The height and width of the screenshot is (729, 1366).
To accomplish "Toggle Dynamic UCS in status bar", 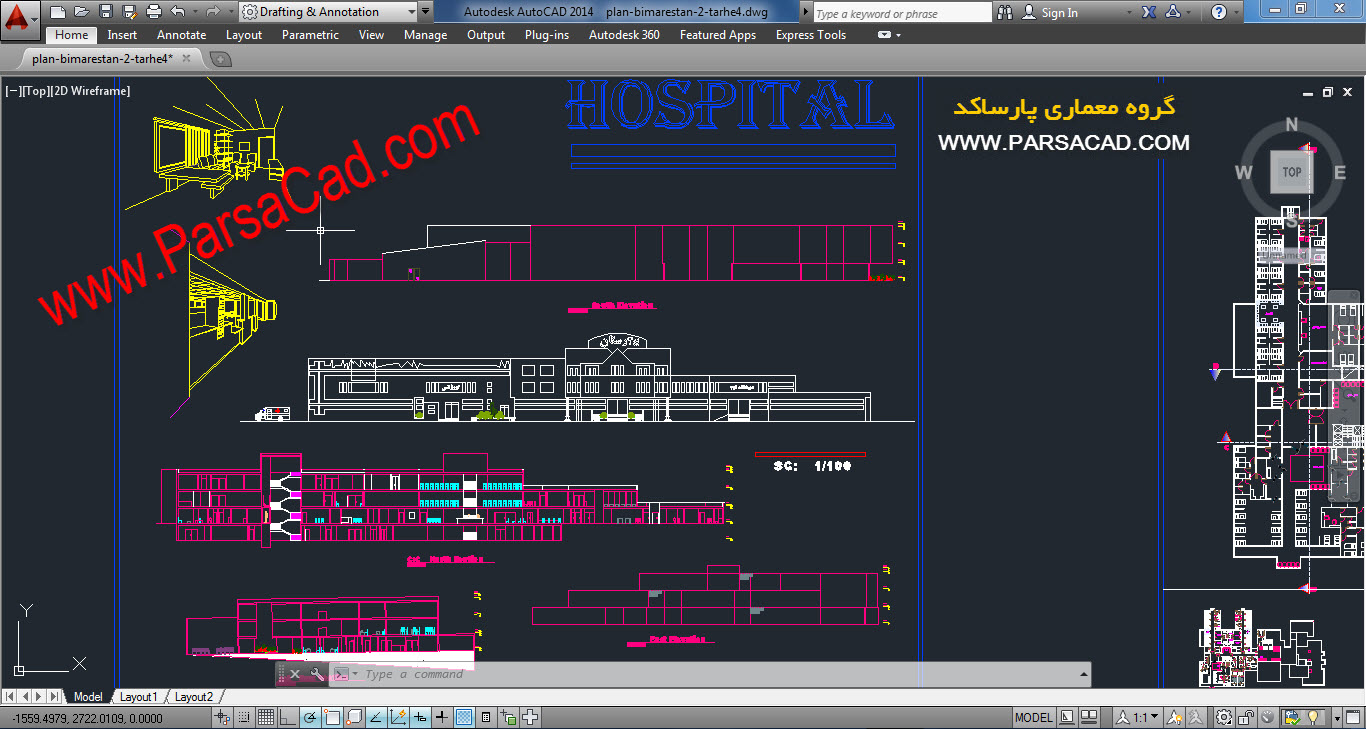I will 398,717.
